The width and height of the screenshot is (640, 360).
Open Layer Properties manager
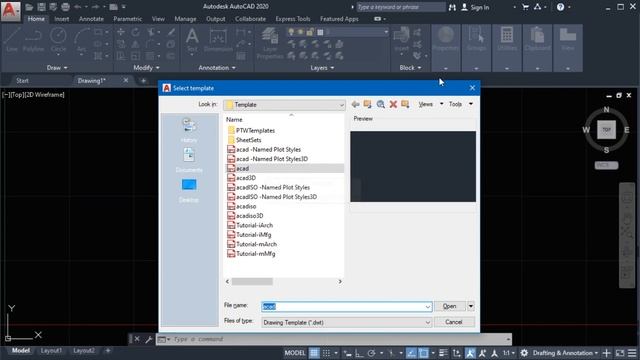click(x=270, y=43)
